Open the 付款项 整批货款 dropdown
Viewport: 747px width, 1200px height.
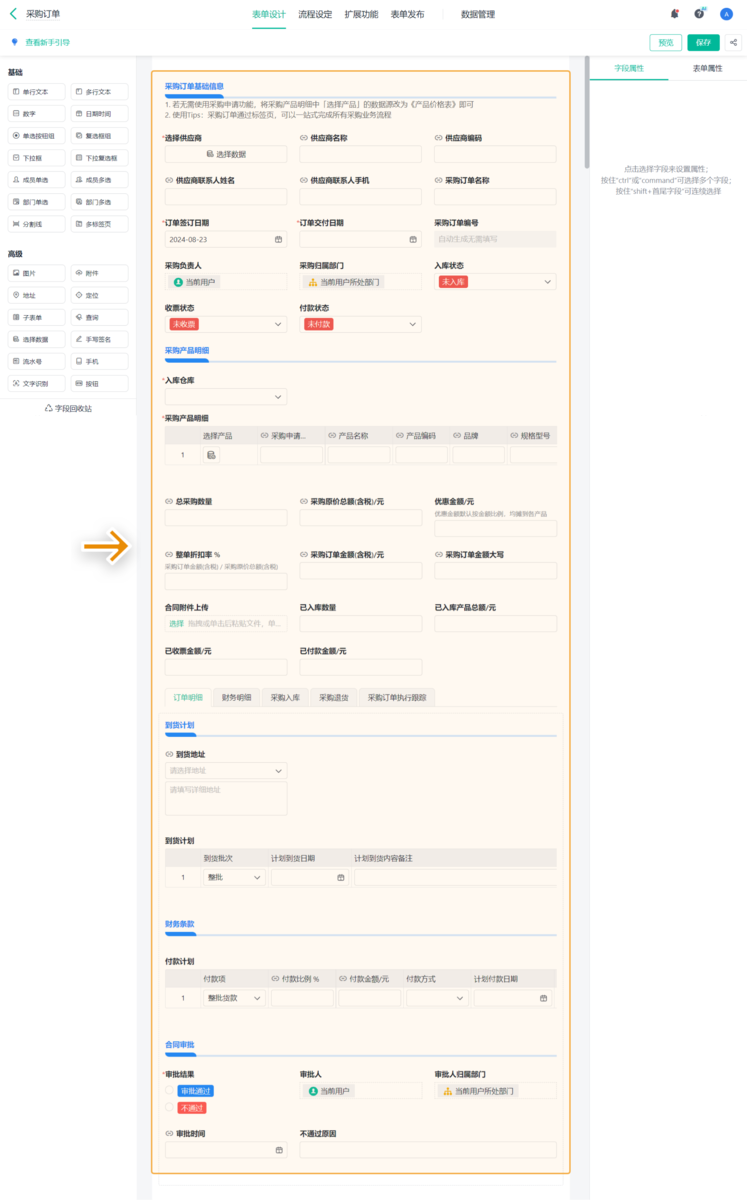(235, 998)
